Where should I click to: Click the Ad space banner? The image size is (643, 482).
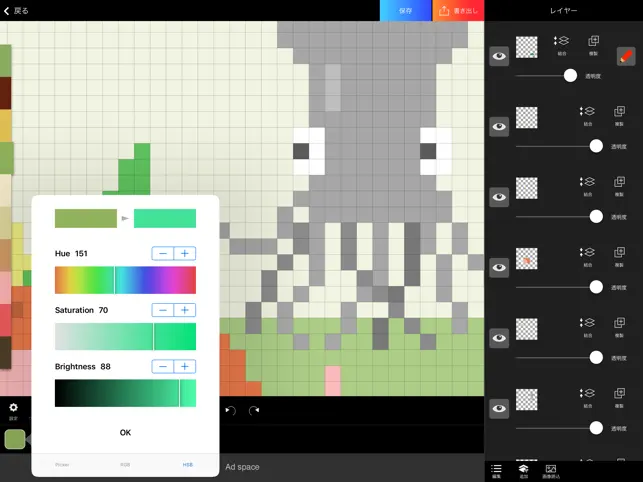pyautogui.click(x=242, y=467)
